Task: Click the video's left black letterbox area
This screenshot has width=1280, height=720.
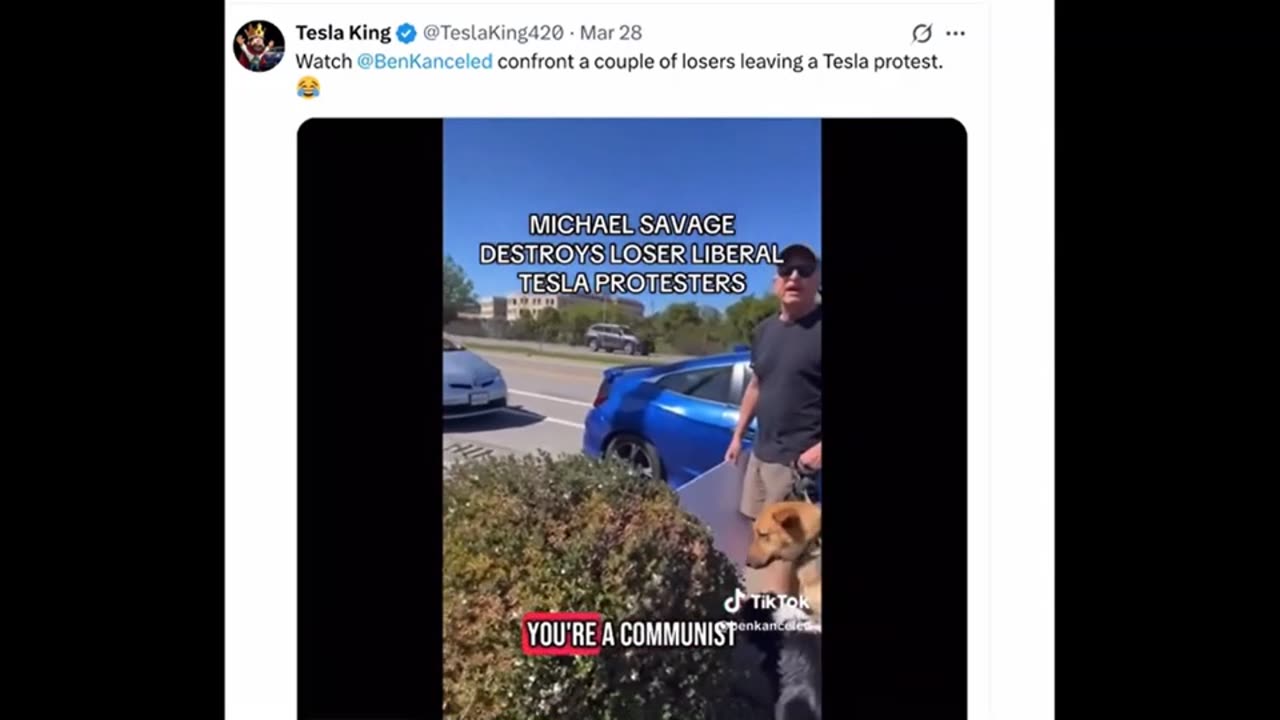Action: coord(370,419)
